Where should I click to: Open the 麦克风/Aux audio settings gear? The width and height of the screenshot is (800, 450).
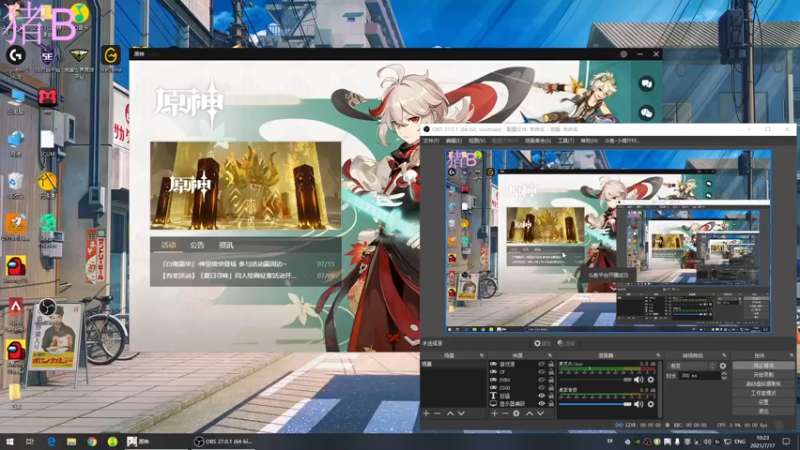tap(651, 380)
